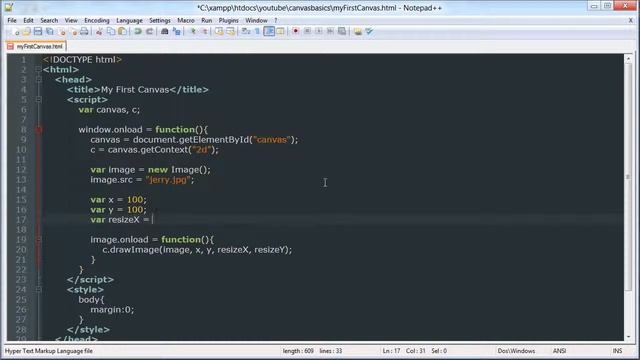
Task: Click line number 12 in the margin
Action: [x=21, y=170]
